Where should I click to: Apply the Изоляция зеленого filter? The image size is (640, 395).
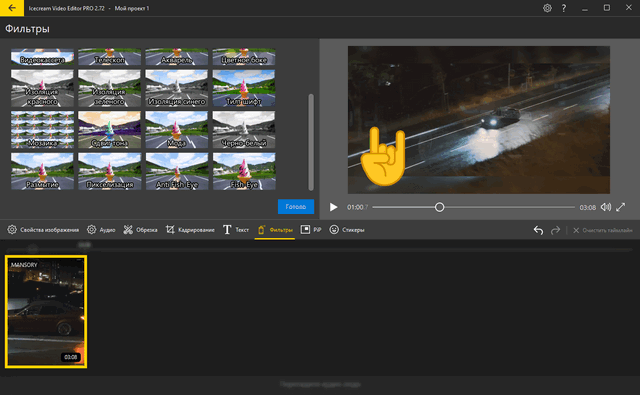pos(109,88)
